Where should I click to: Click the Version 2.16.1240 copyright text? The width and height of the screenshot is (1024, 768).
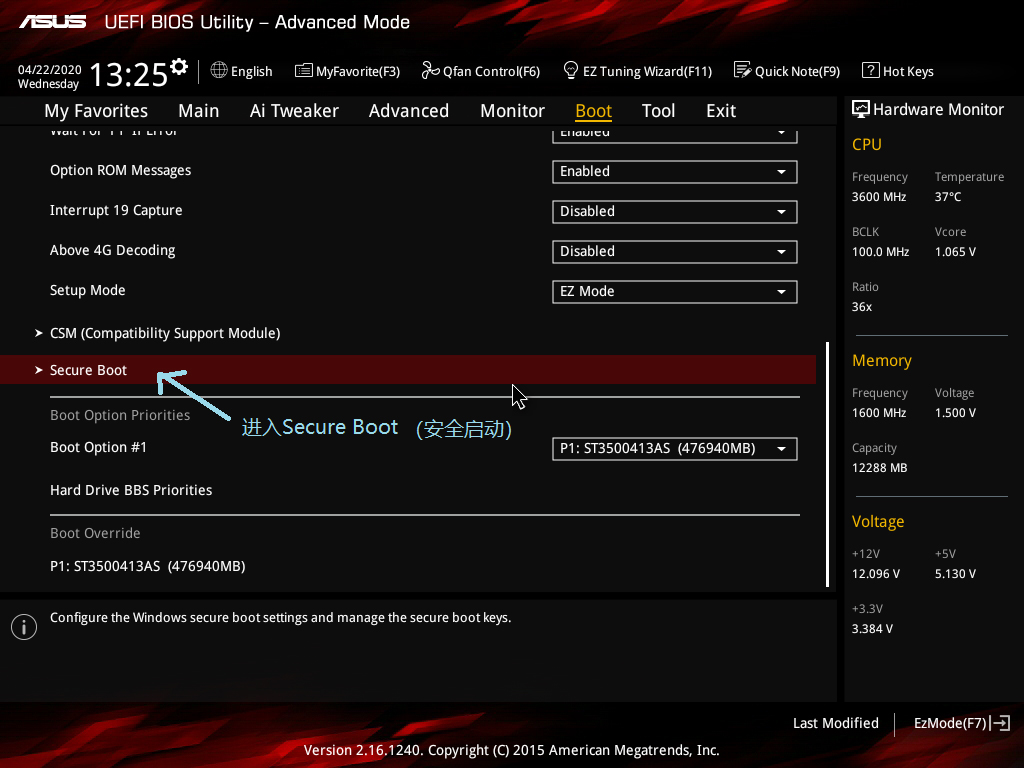coord(511,750)
